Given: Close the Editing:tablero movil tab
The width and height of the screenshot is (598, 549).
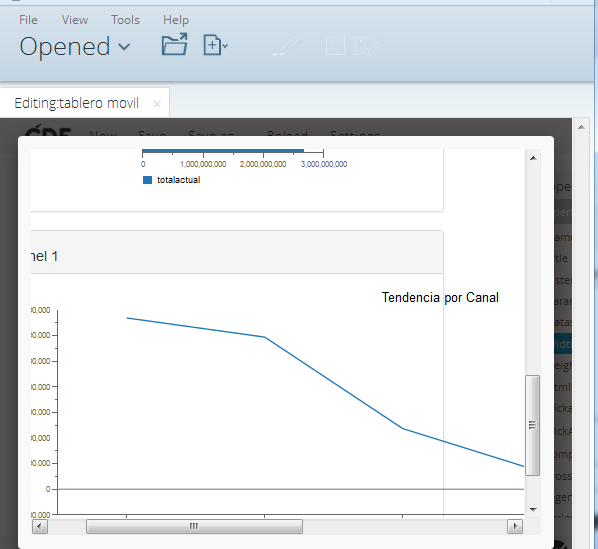Looking at the screenshot, I should [x=157, y=104].
